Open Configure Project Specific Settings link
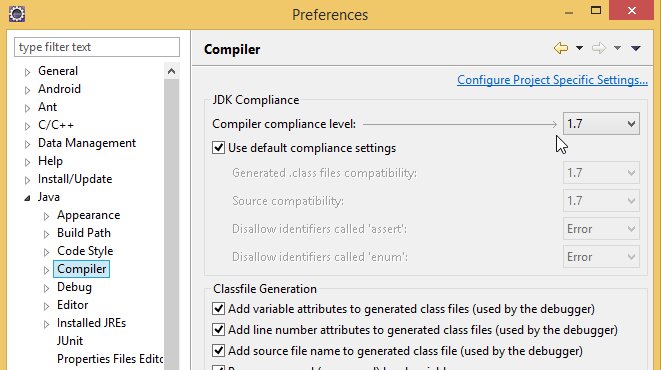Image resolution: width=661 pixels, height=370 pixels. tap(552, 80)
